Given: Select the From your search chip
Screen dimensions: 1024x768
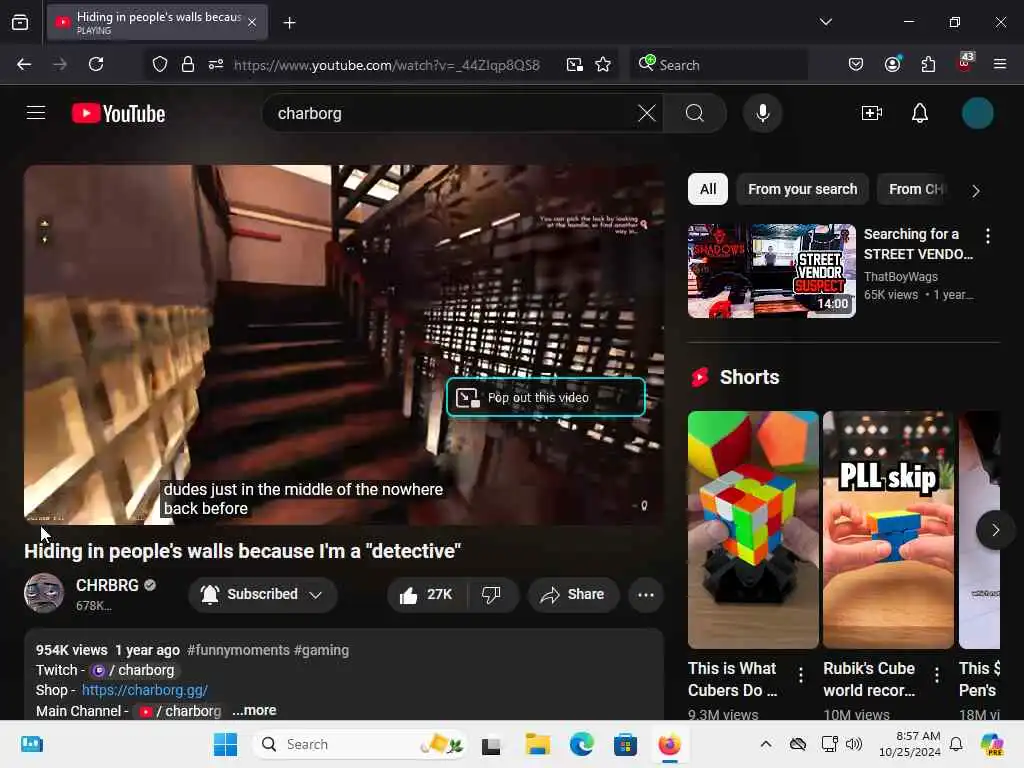Looking at the screenshot, I should 803,189.
